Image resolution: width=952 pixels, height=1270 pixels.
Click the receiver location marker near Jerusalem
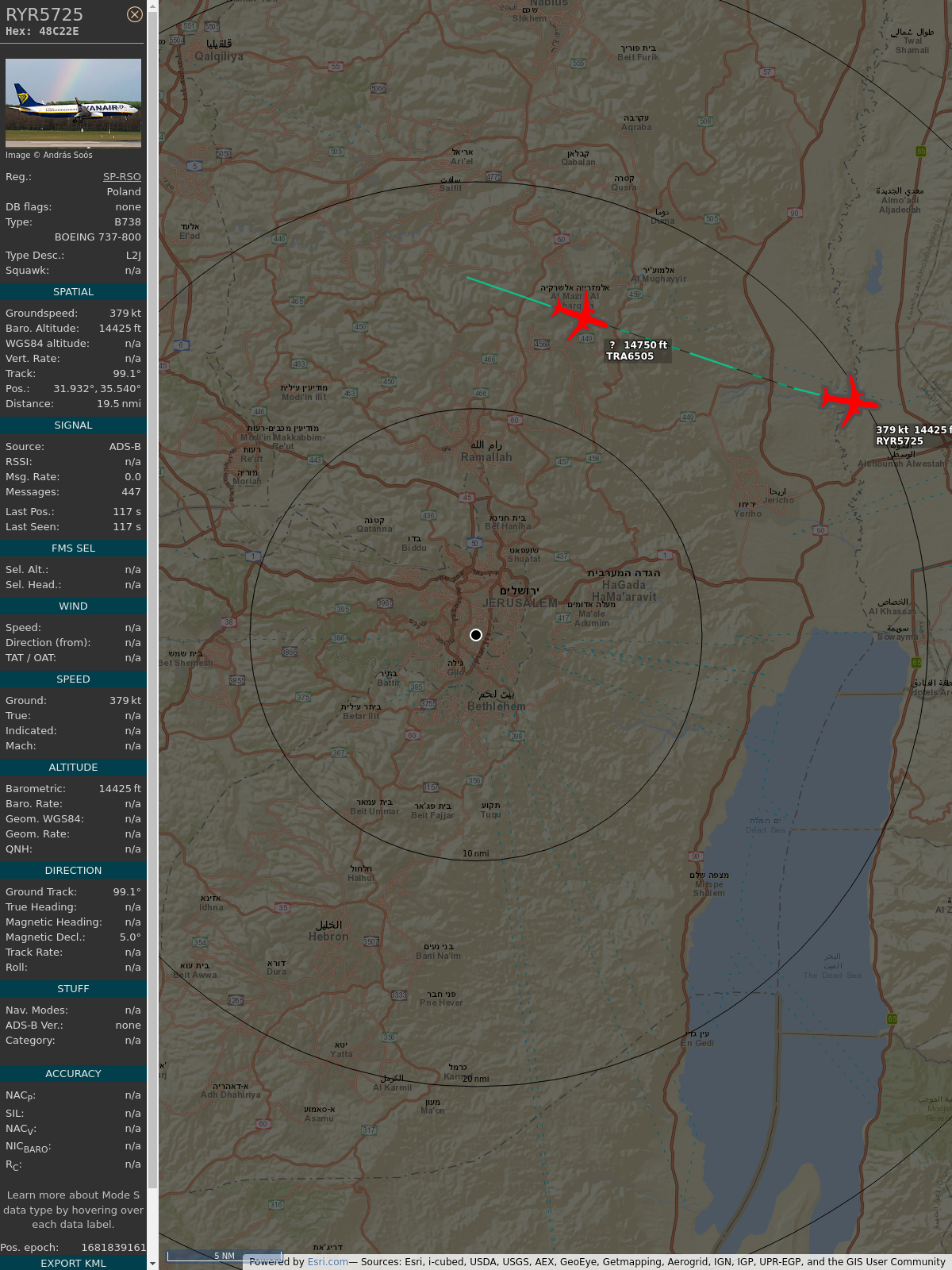pos(476,635)
